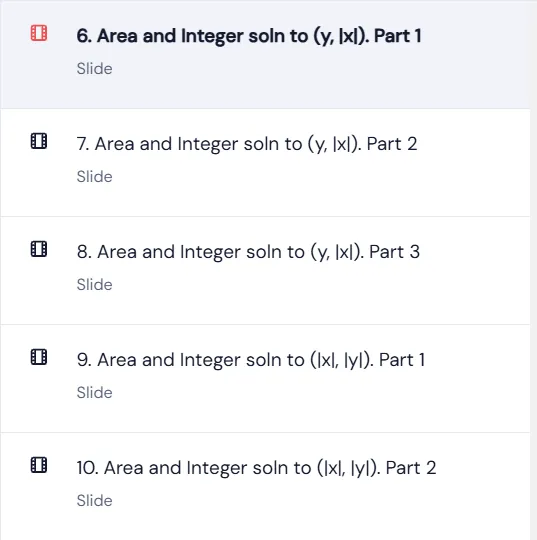Click the film icon beside lesson 7
Screen dimensions: 537x540
tap(39, 141)
